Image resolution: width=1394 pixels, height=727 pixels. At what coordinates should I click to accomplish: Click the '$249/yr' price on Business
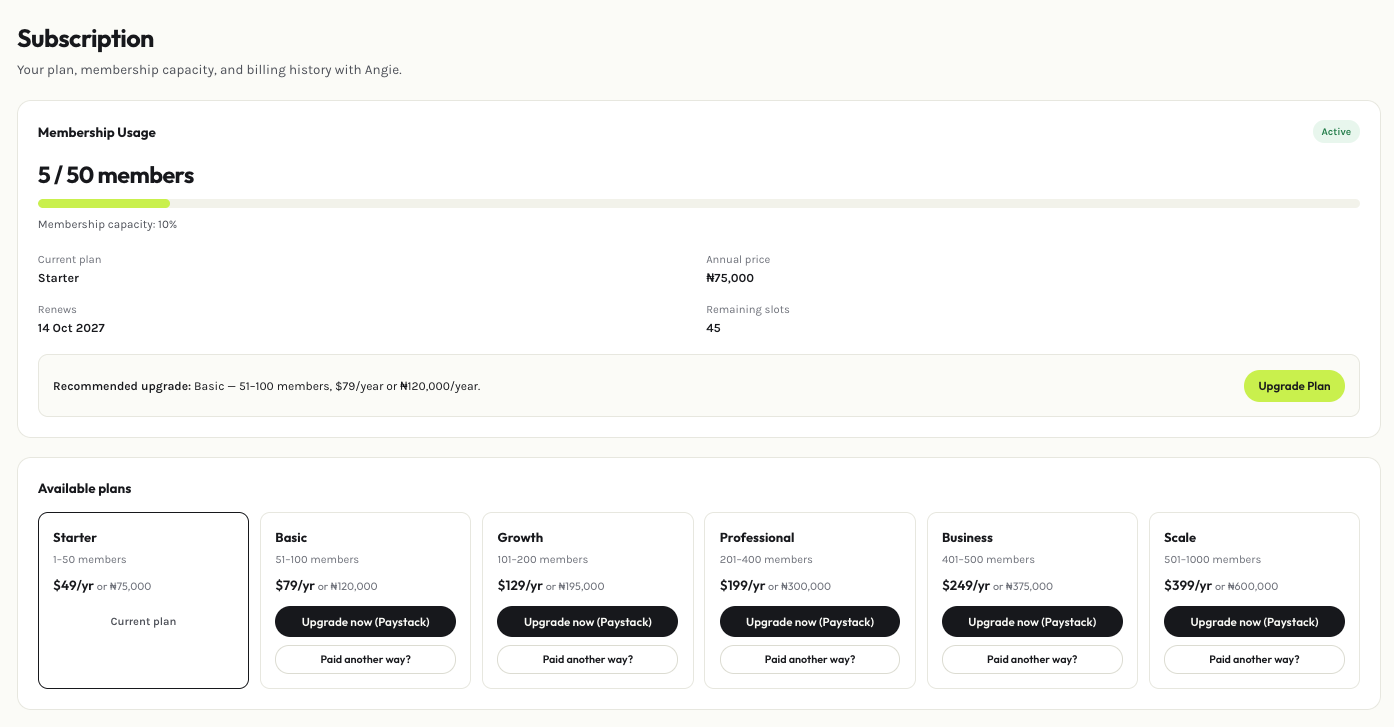(966, 586)
